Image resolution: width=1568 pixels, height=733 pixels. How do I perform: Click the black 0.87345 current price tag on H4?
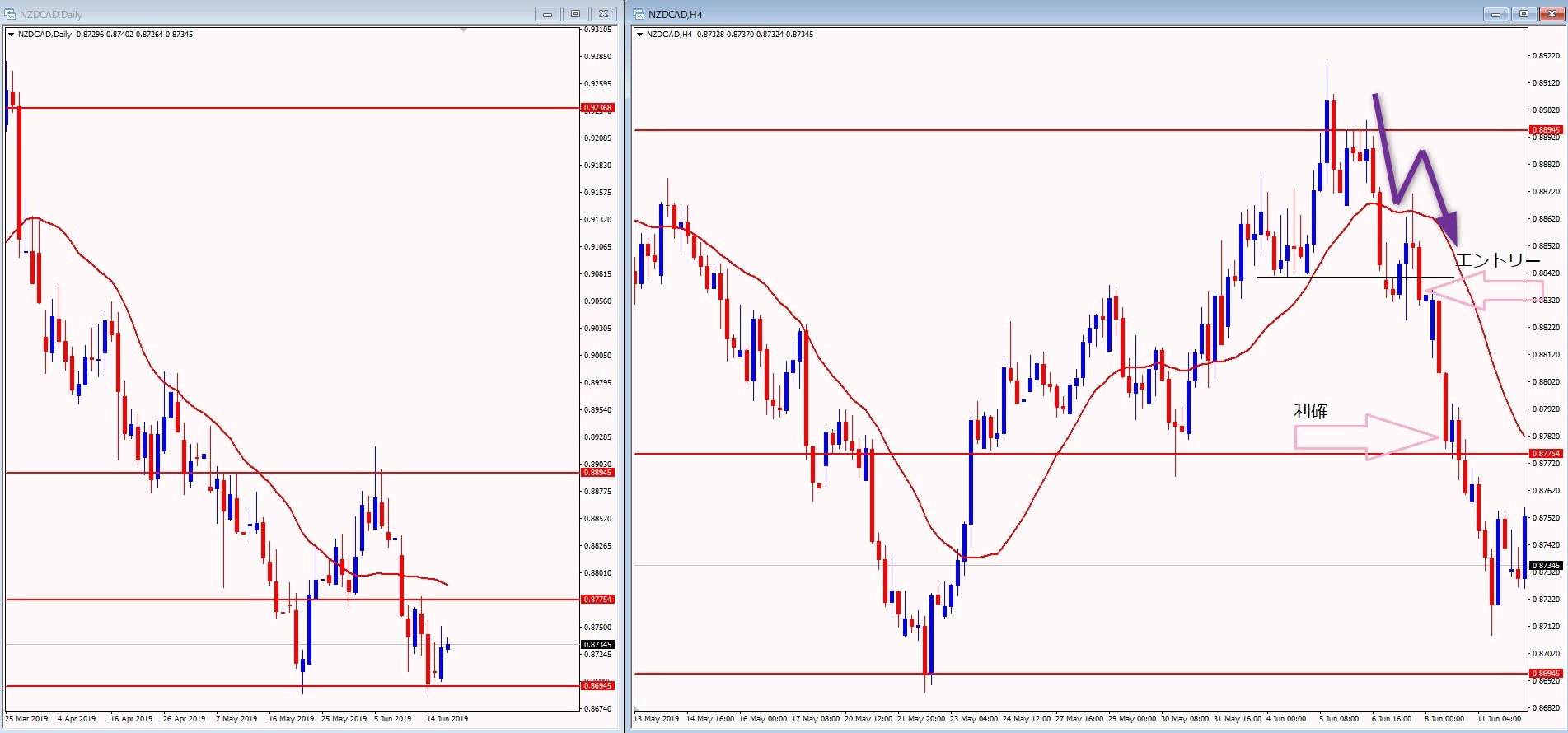tap(1545, 566)
